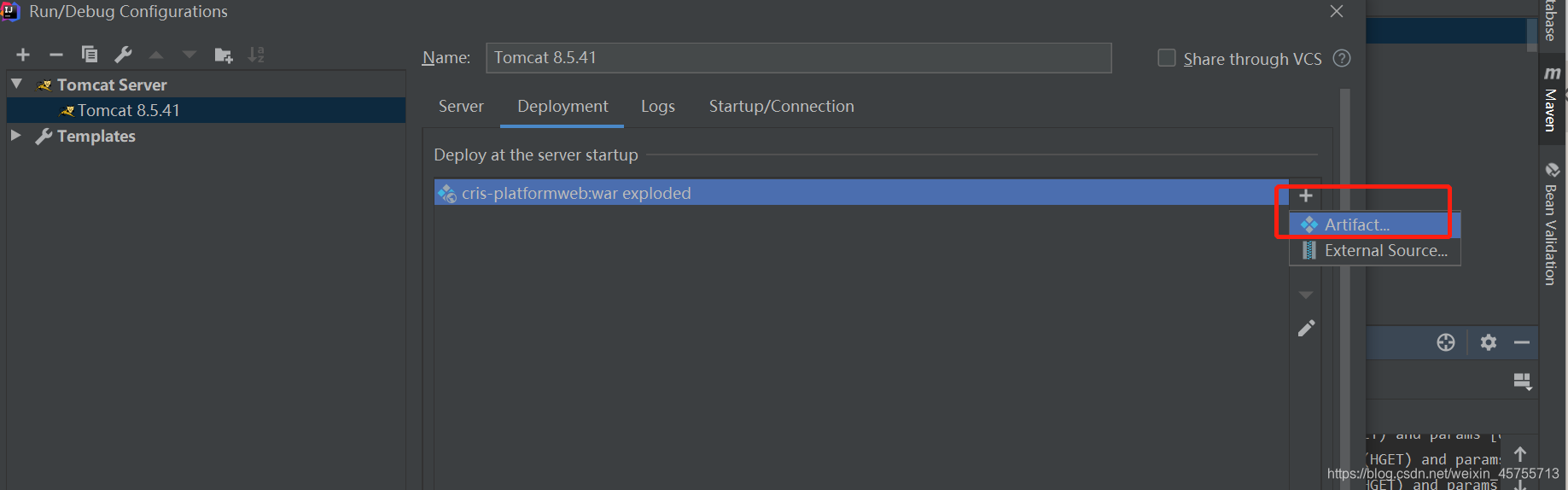Open the Maven tool window

pos(1552,100)
